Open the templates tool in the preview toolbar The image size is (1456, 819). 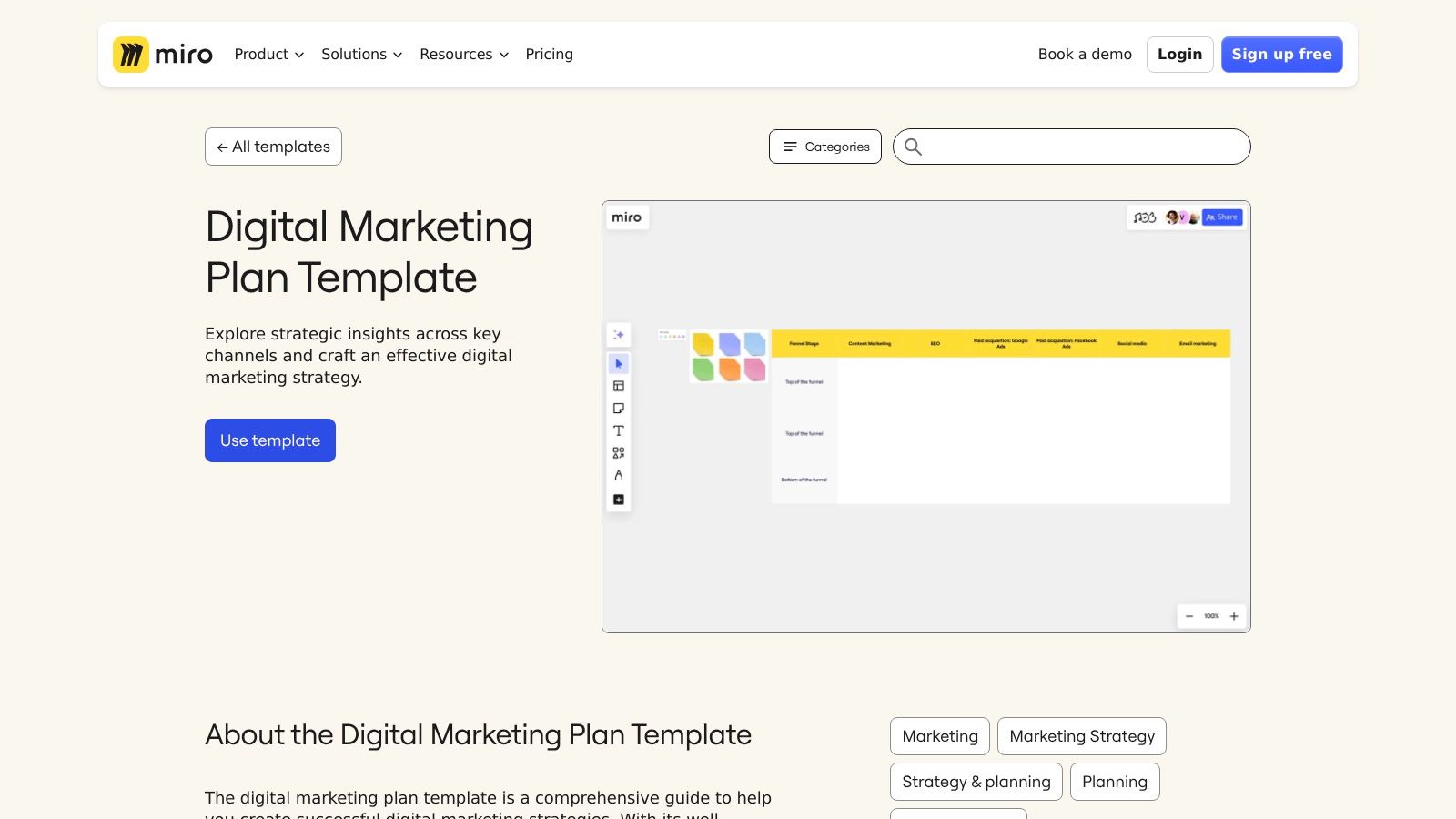point(619,387)
